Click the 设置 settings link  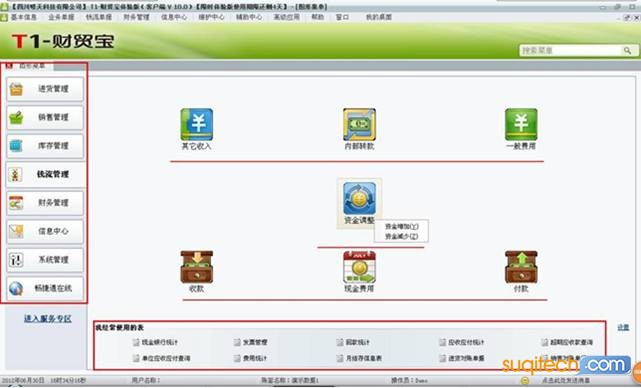point(623,327)
